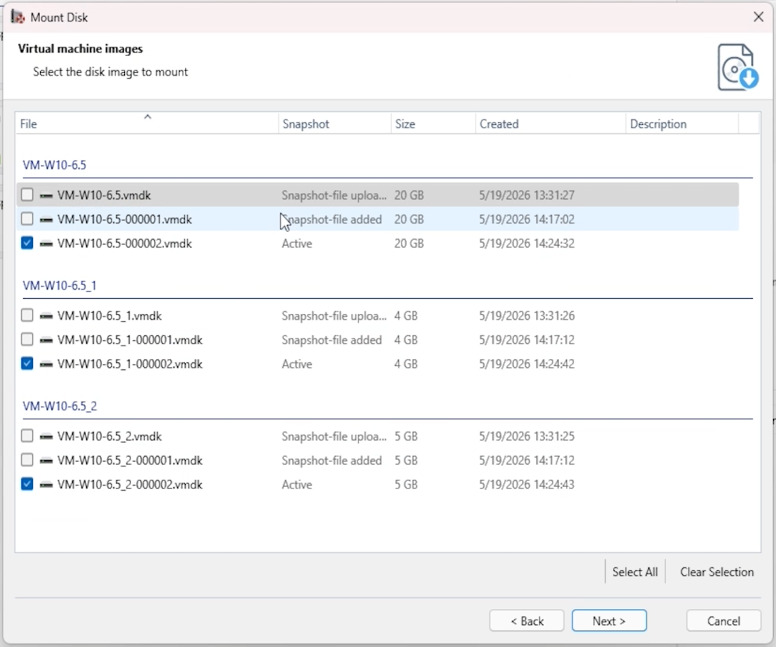Click Active status of VM-W10-6.5-000002.vmdk
Image resolution: width=776 pixels, height=647 pixels.
[297, 244]
